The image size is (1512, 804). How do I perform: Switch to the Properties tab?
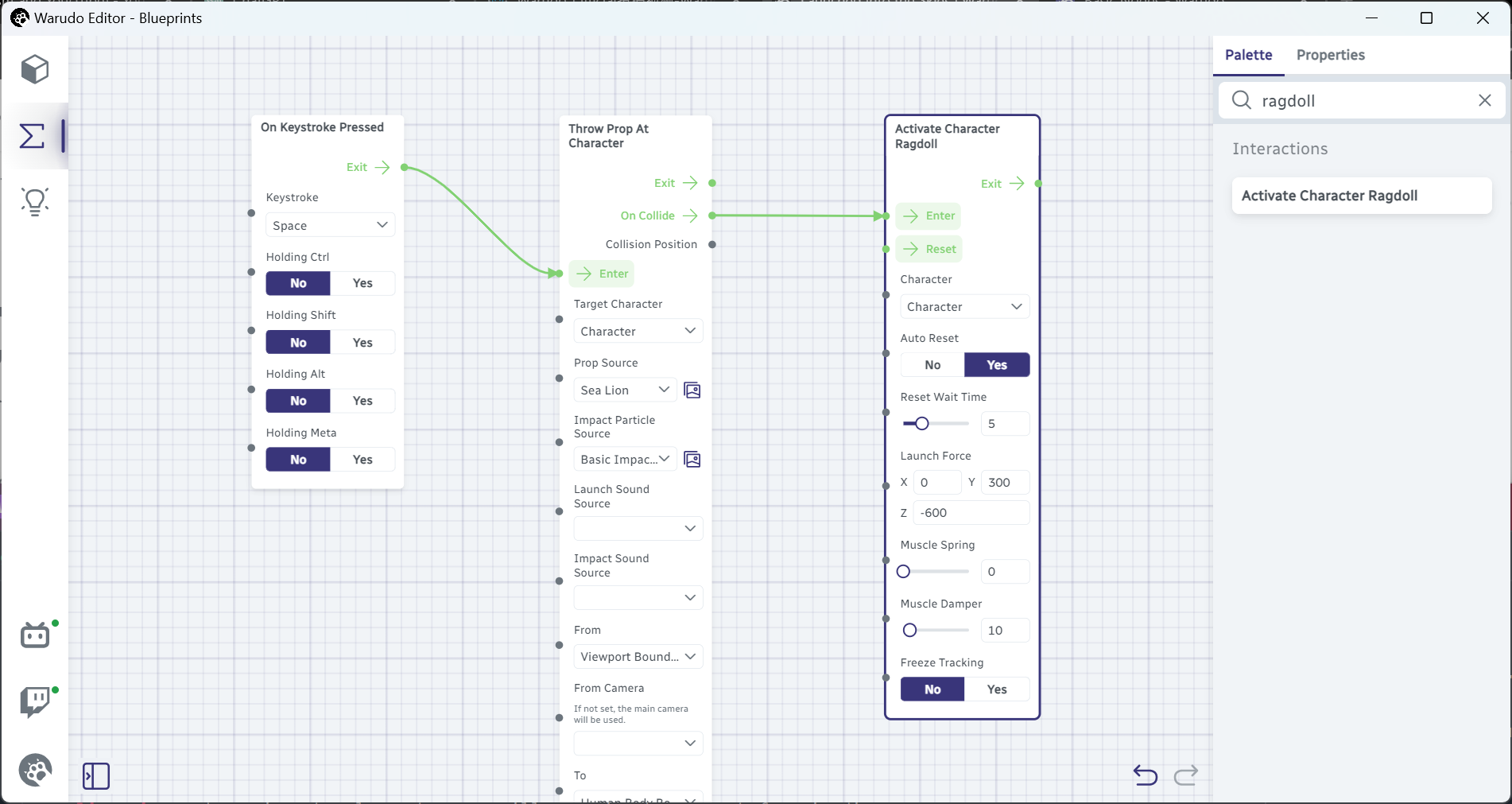coord(1330,55)
